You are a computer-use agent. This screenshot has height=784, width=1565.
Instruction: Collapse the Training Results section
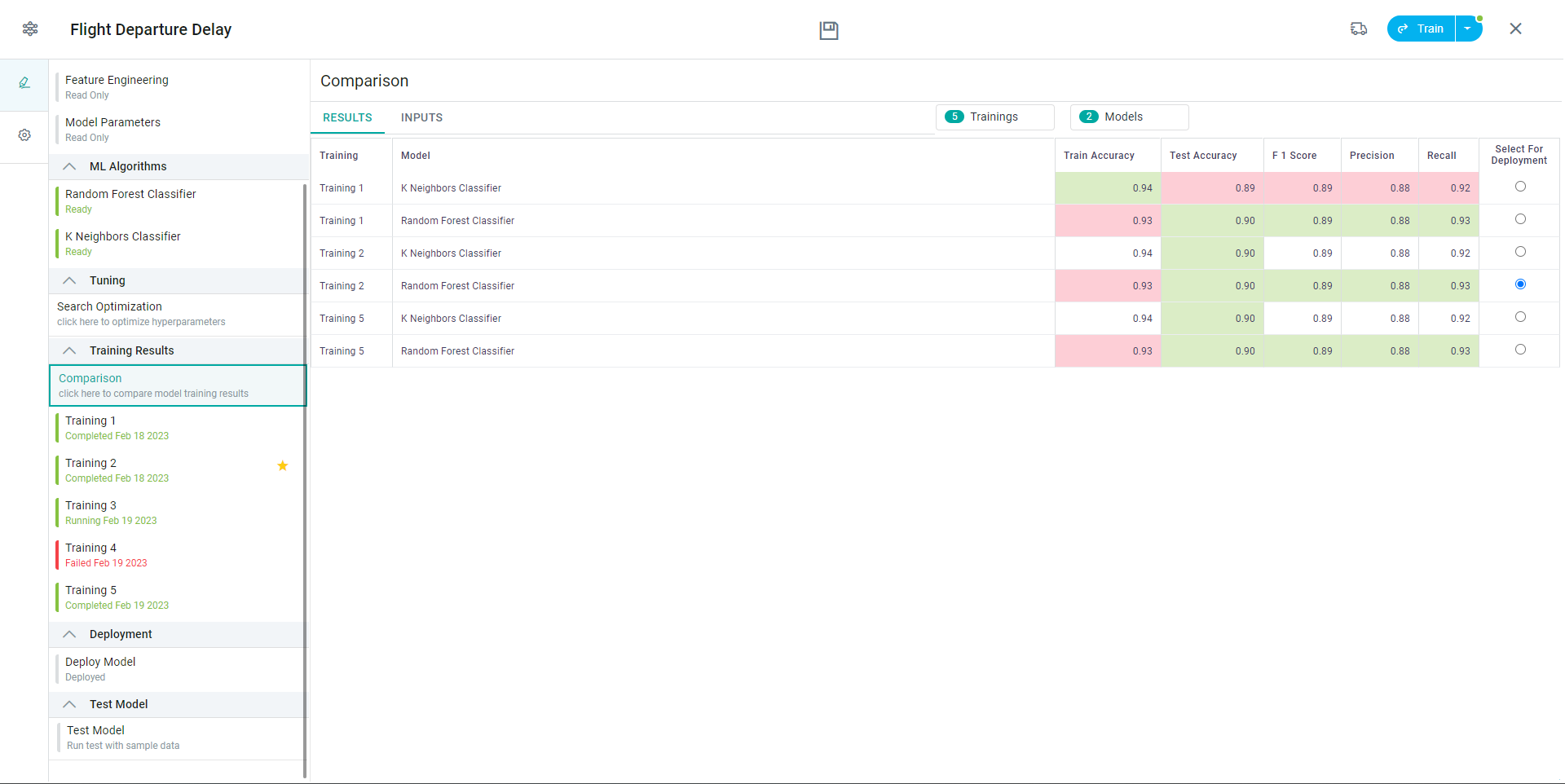70,350
